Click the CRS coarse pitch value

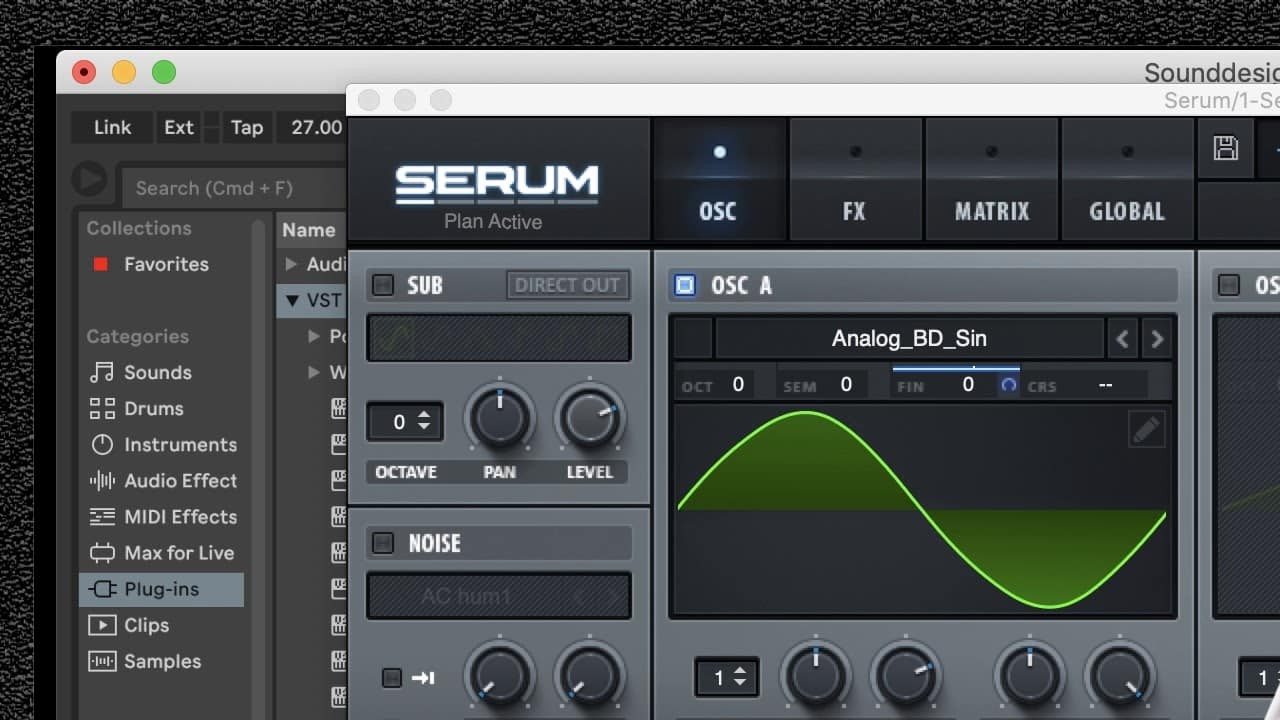click(x=1105, y=384)
